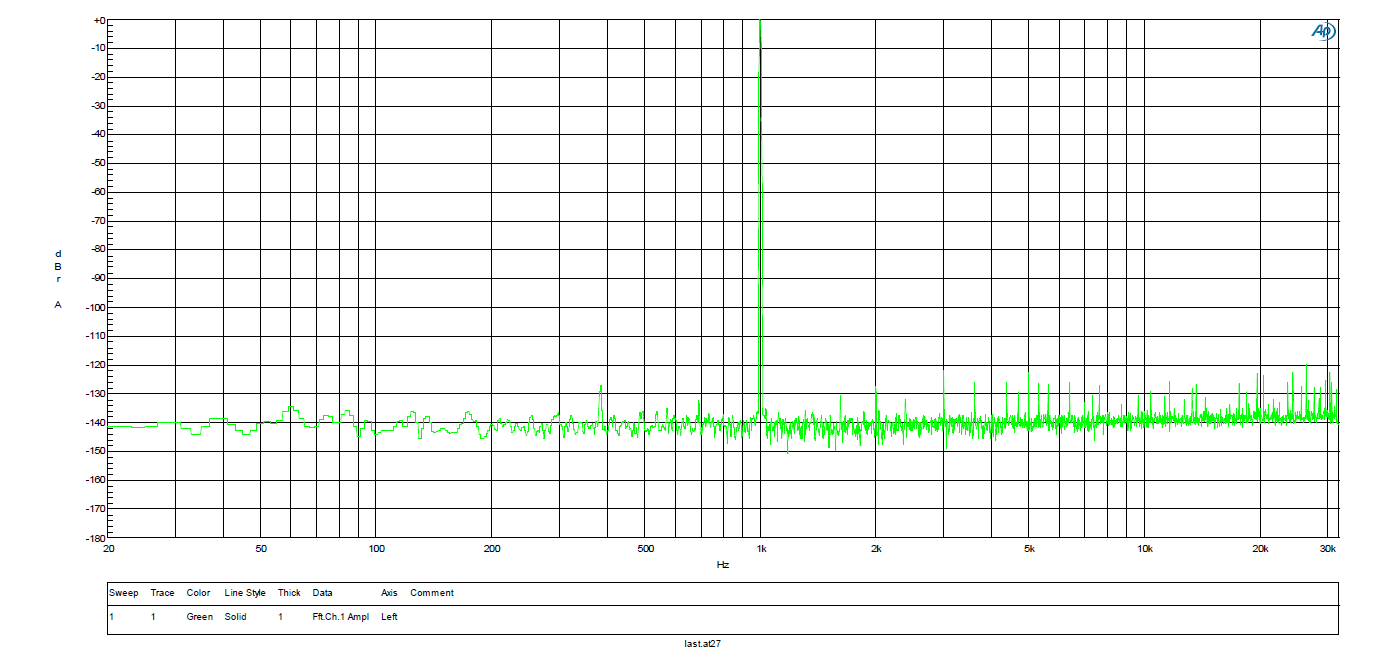
Task: Click the '-120' label on the left axis
Action: pos(96,365)
